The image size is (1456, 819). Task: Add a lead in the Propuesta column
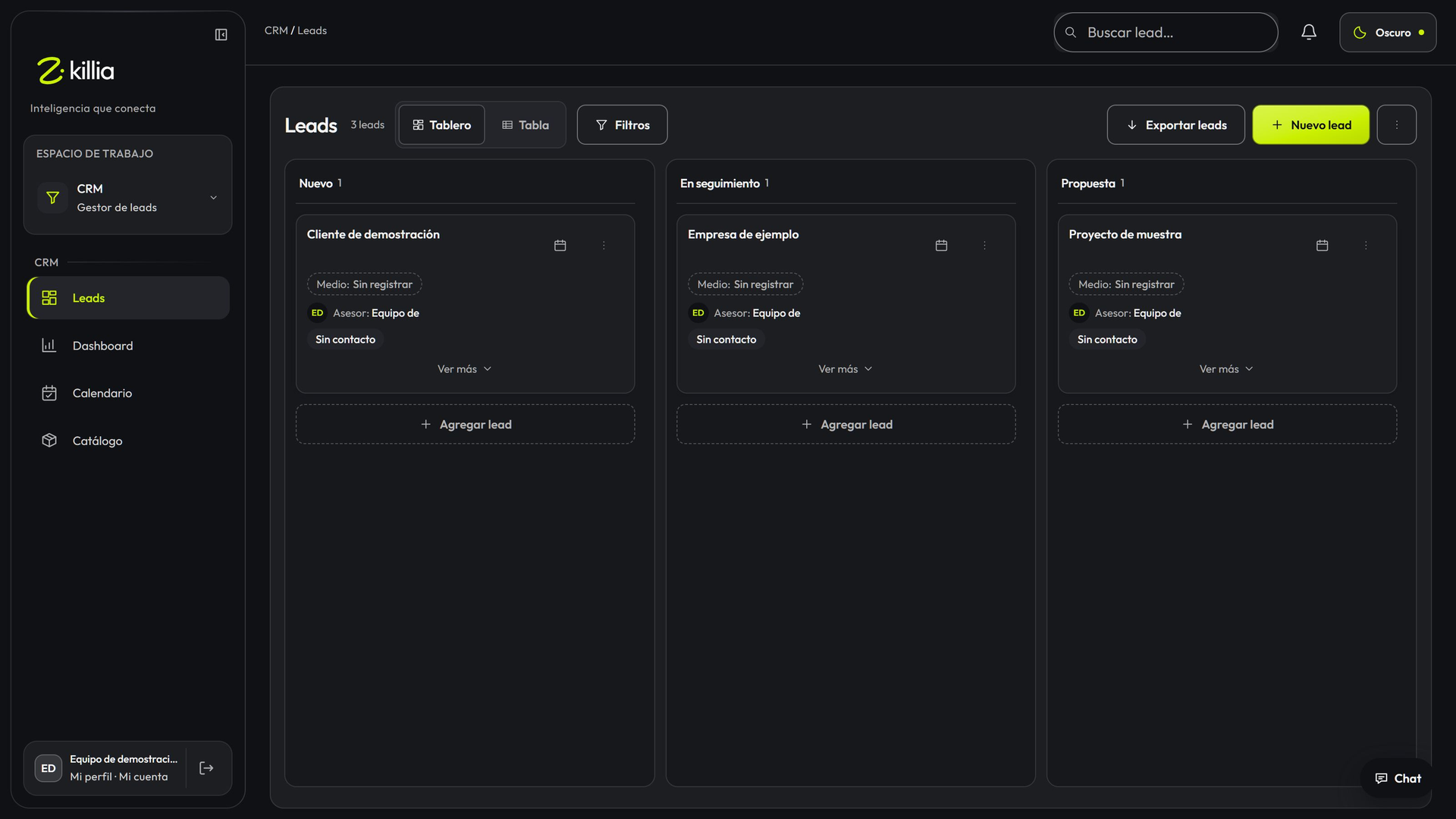click(1227, 424)
